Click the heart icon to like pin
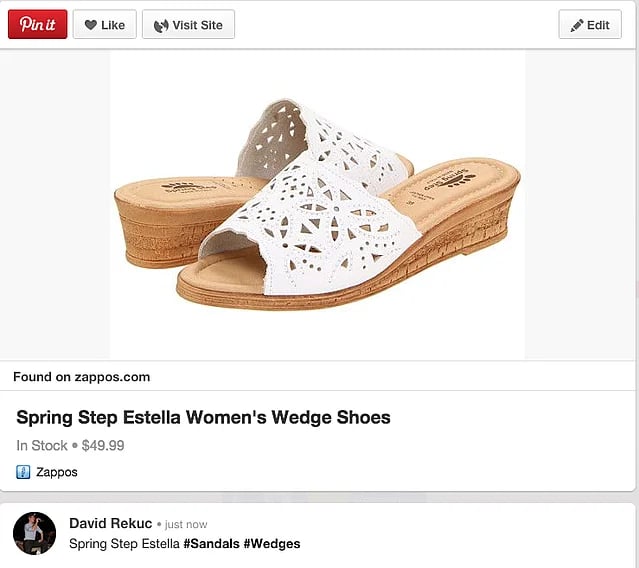This screenshot has height=568, width=639. pyautogui.click(x=91, y=25)
